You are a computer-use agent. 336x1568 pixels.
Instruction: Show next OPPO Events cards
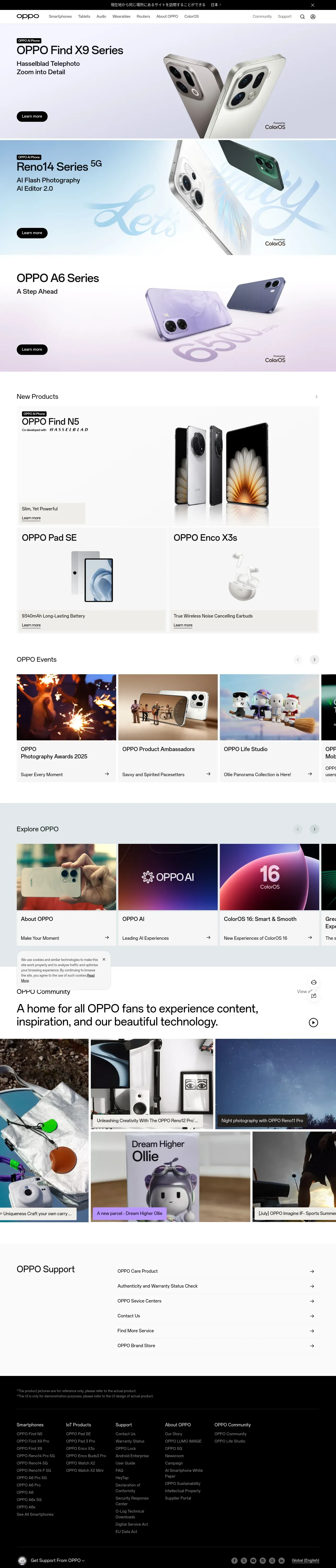click(315, 660)
